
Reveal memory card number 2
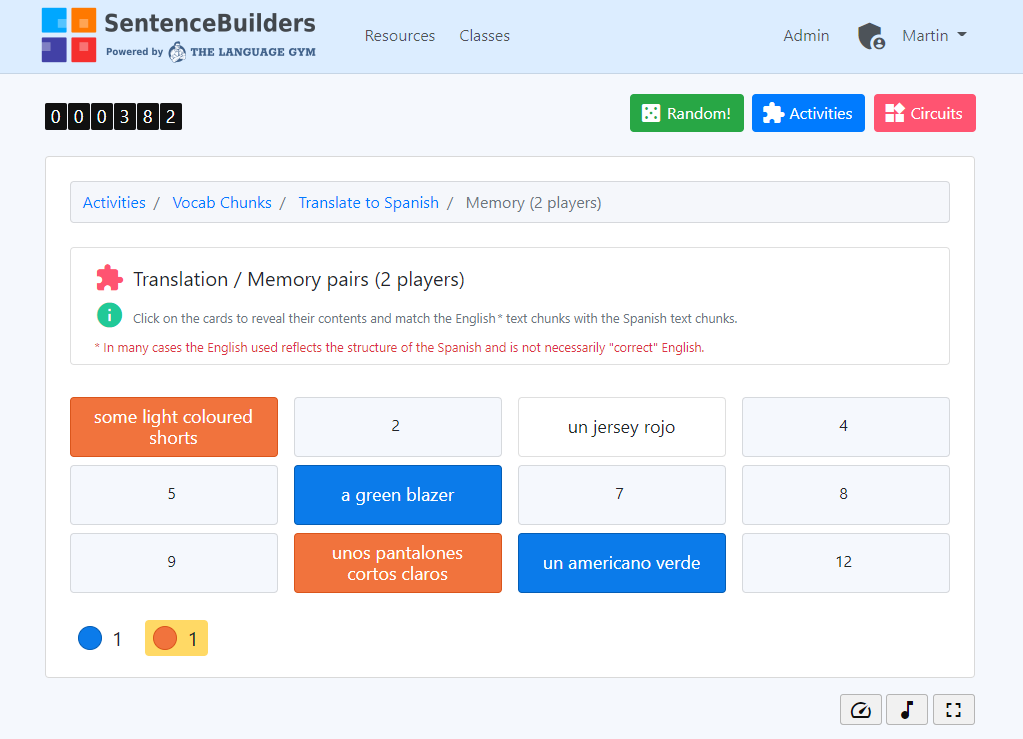tap(397, 427)
